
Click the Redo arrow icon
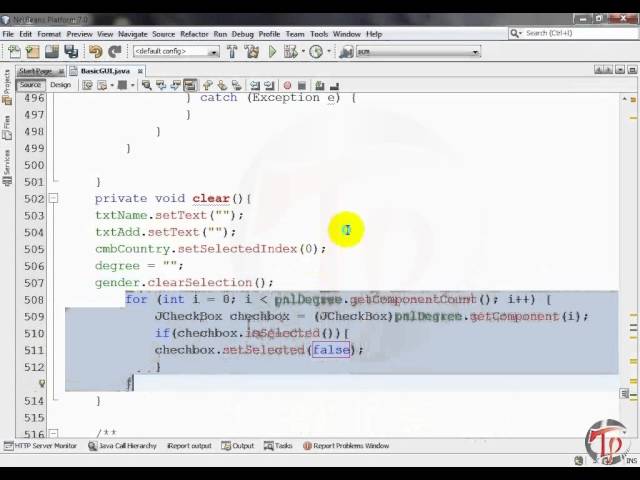click(115, 51)
